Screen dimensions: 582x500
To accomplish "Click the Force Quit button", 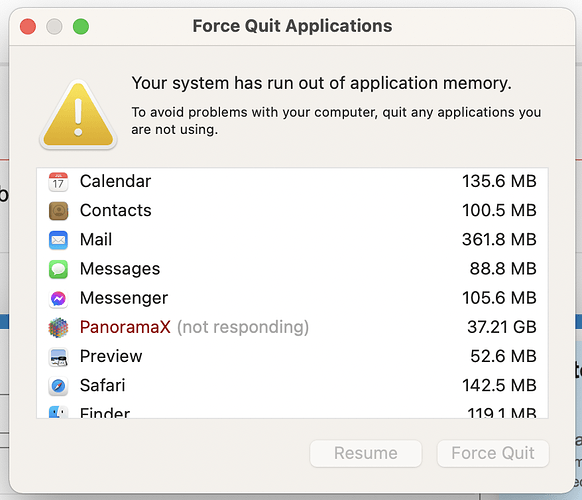I will (x=493, y=454).
